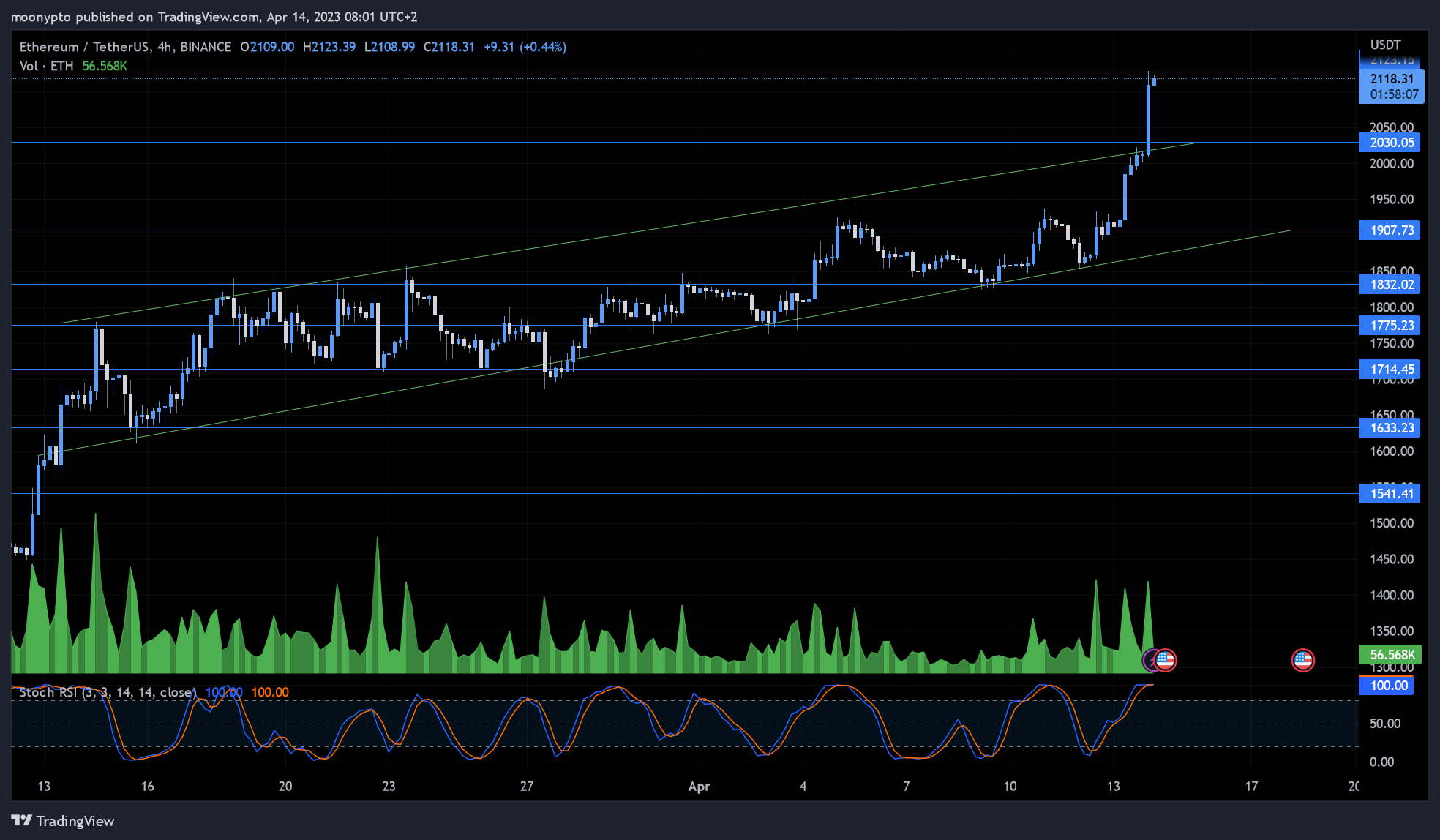Click the 4 date label on the time axis
The height and width of the screenshot is (840, 1440).
coord(803,787)
